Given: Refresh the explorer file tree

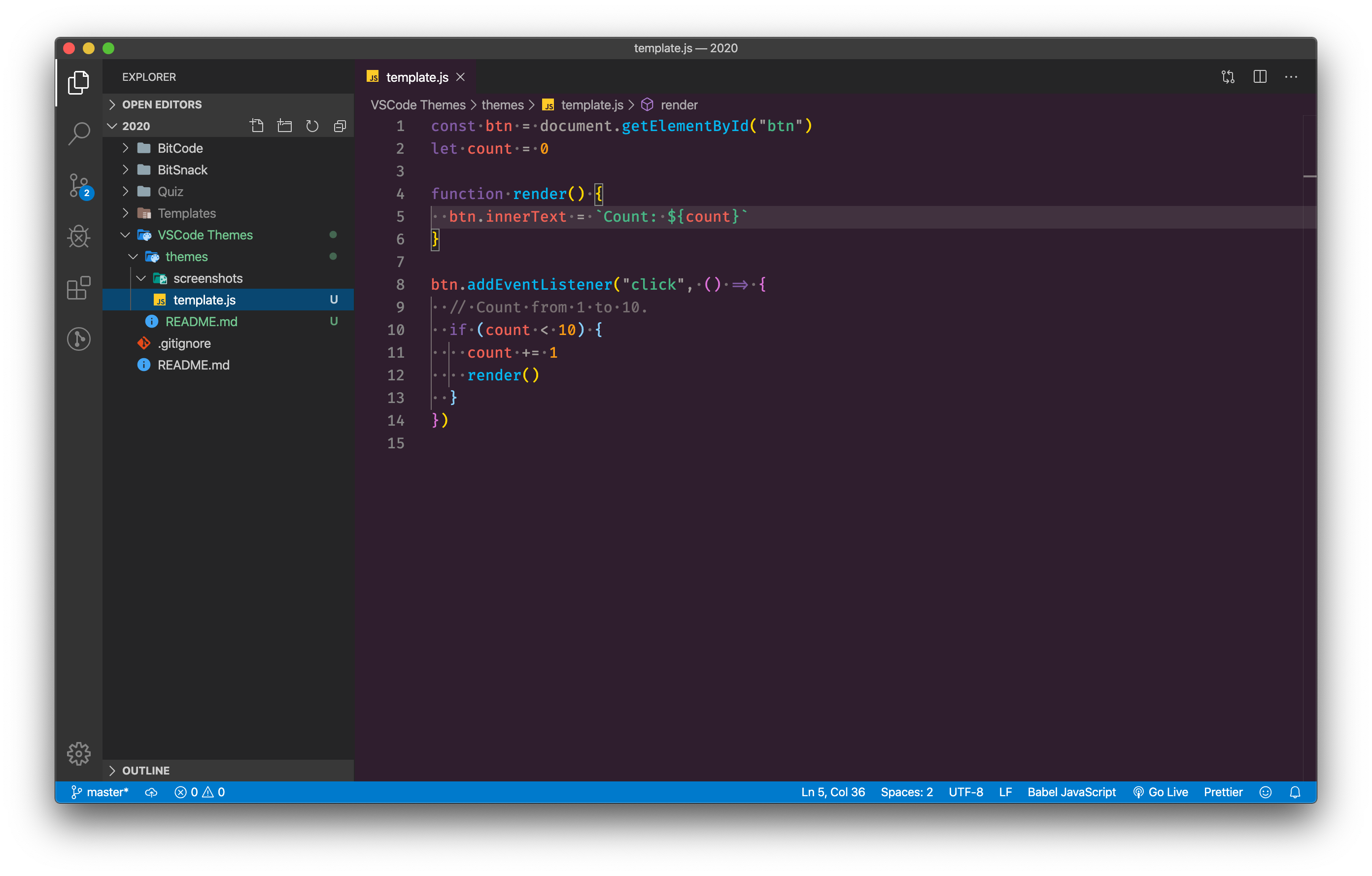Looking at the screenshot, I should [x=312, y=126].
